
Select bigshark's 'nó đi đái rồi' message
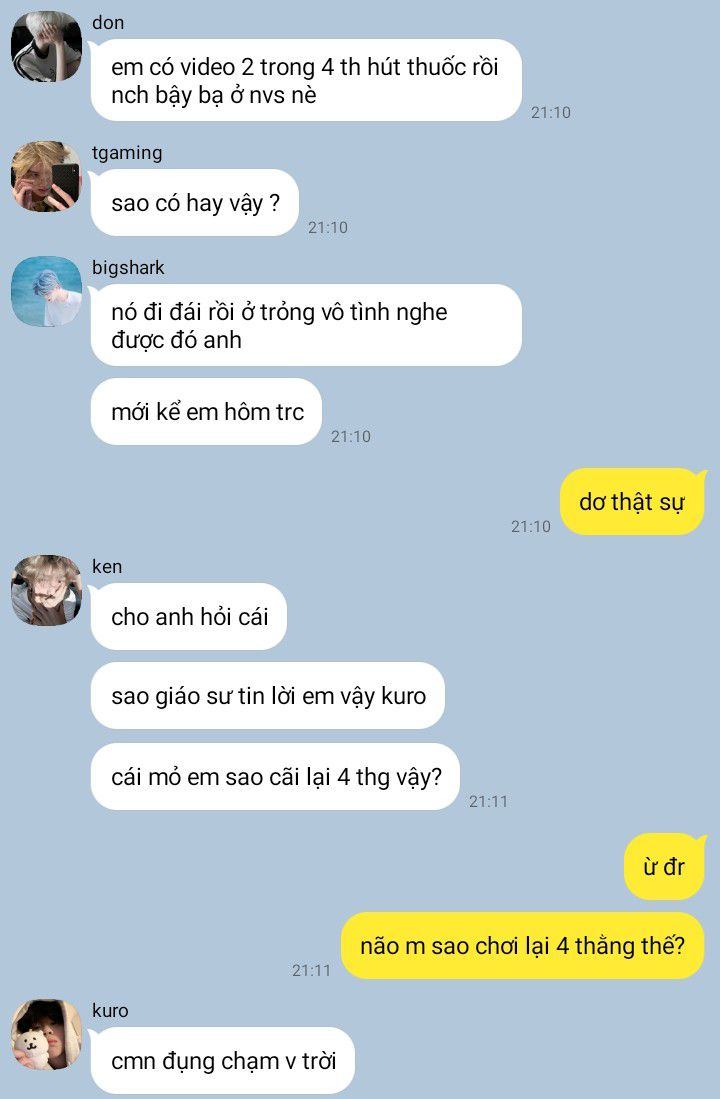click(x=306, y=325)
